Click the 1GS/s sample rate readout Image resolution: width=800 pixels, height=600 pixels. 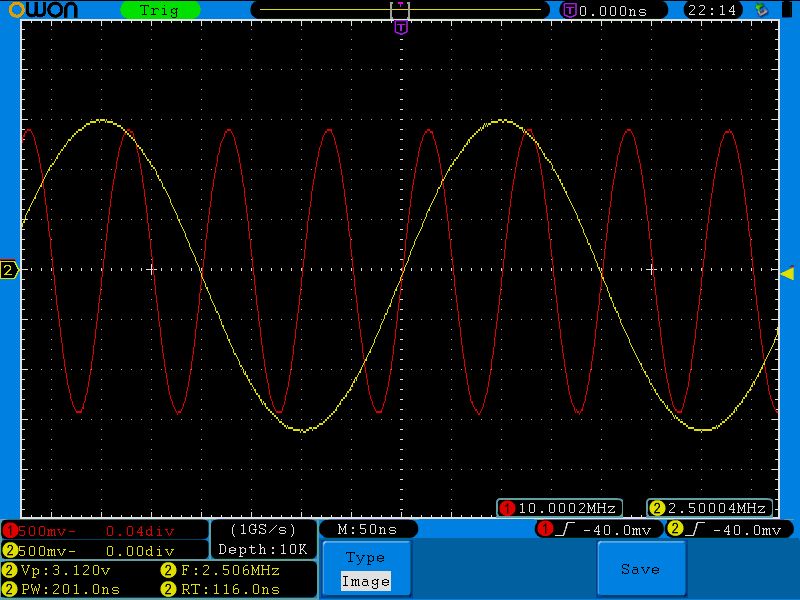263,530
